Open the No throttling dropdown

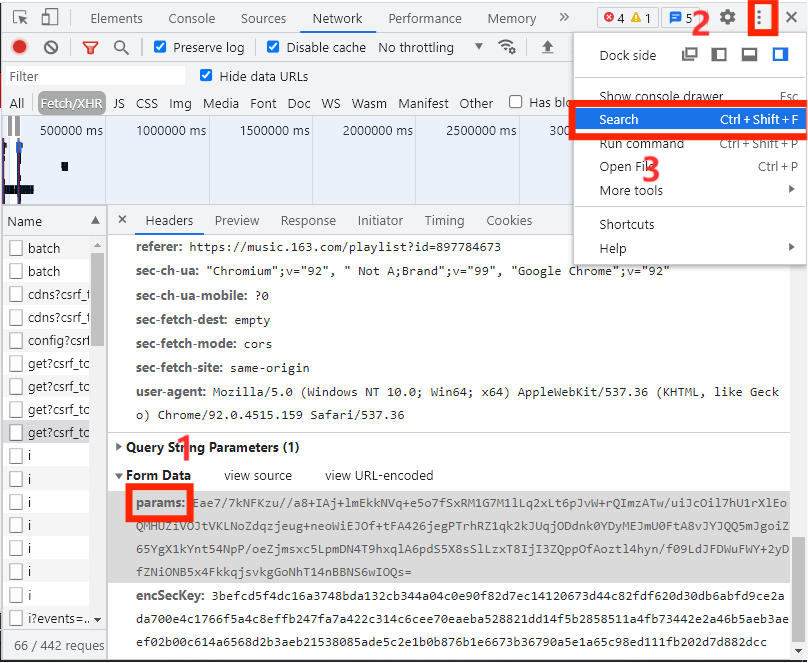click(x=430, y=47)
